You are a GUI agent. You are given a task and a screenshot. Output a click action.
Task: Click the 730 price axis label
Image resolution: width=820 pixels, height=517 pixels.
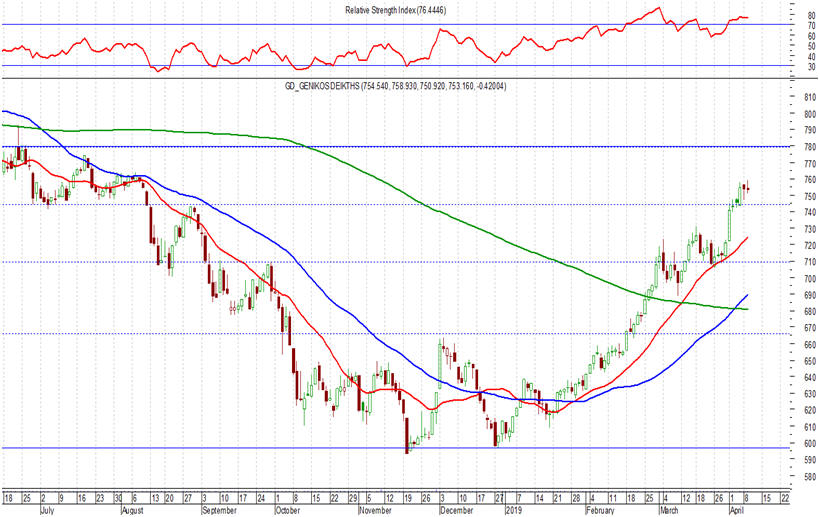tap(810, 229)
